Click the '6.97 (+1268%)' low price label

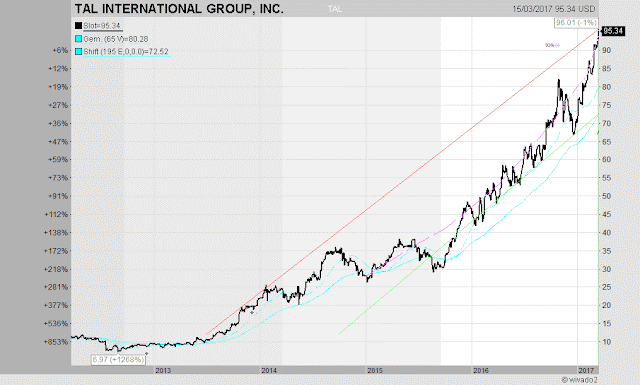(x=118, y=360)
